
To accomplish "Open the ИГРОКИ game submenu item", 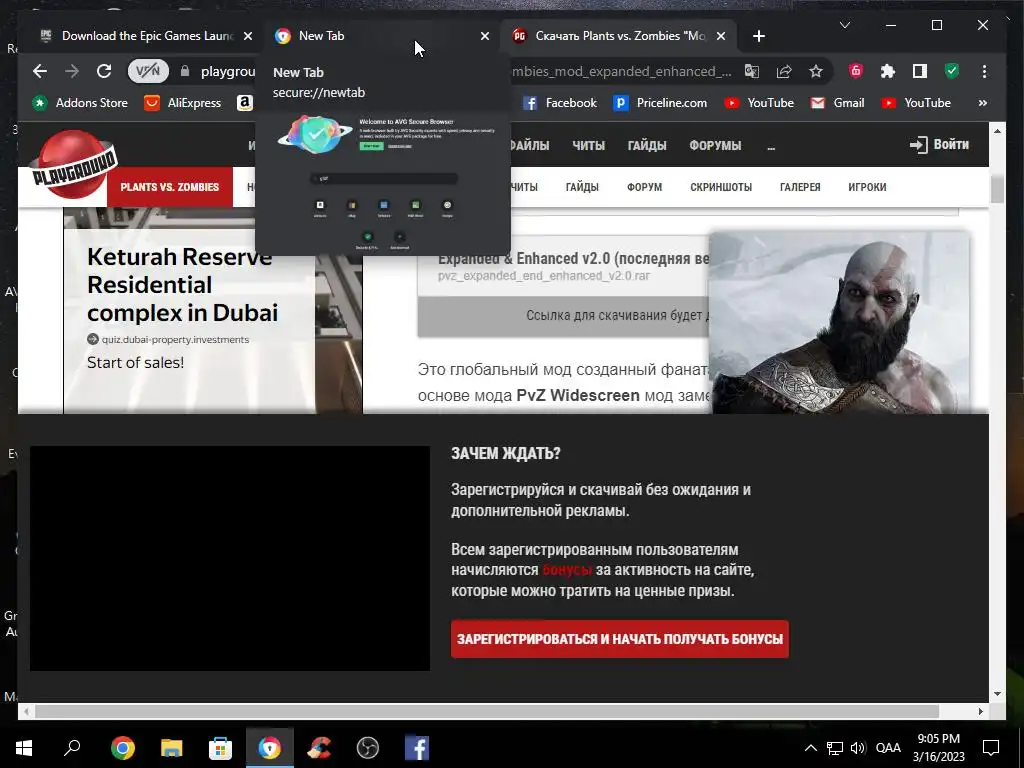I will pyautogui.click(x=867, y=187).
